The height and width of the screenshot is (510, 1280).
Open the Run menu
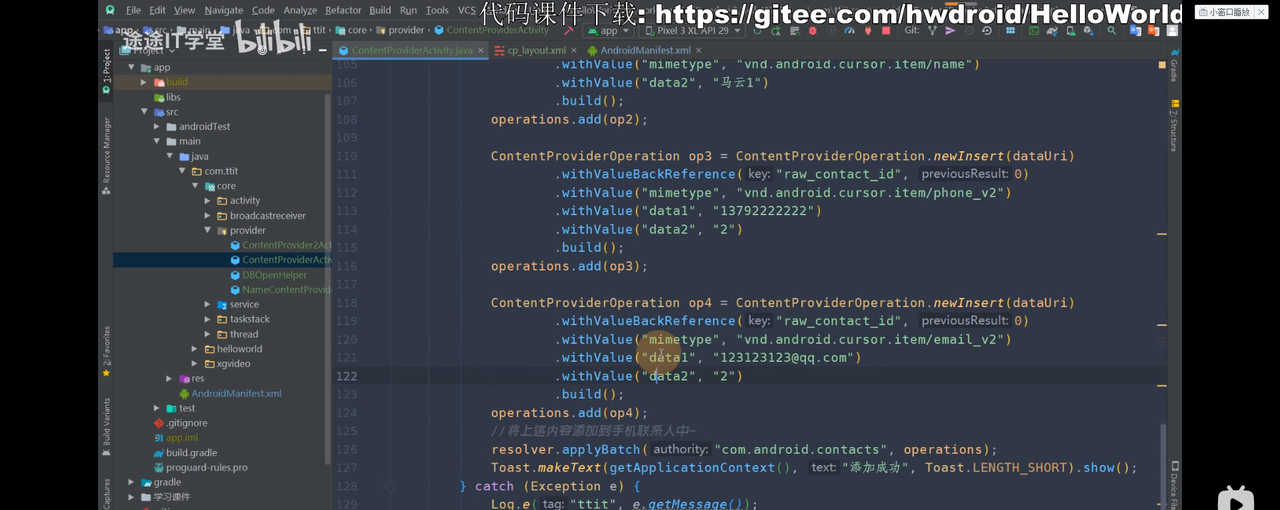408,10
